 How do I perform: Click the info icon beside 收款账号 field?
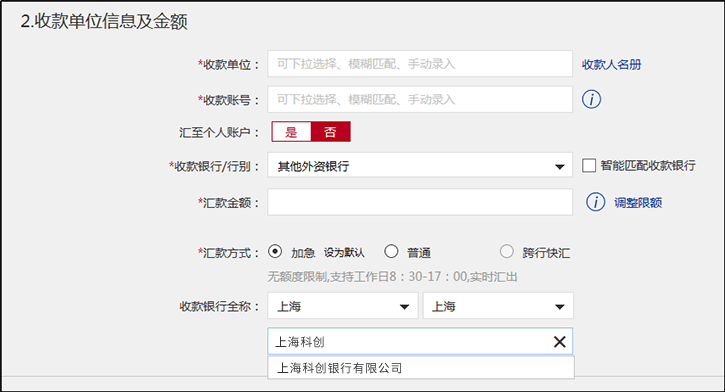point(591,99)
